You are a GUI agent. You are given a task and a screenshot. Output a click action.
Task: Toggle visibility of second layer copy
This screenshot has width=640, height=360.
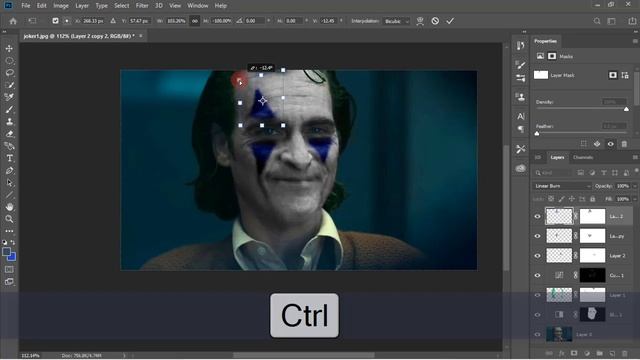tap(538, 236)
